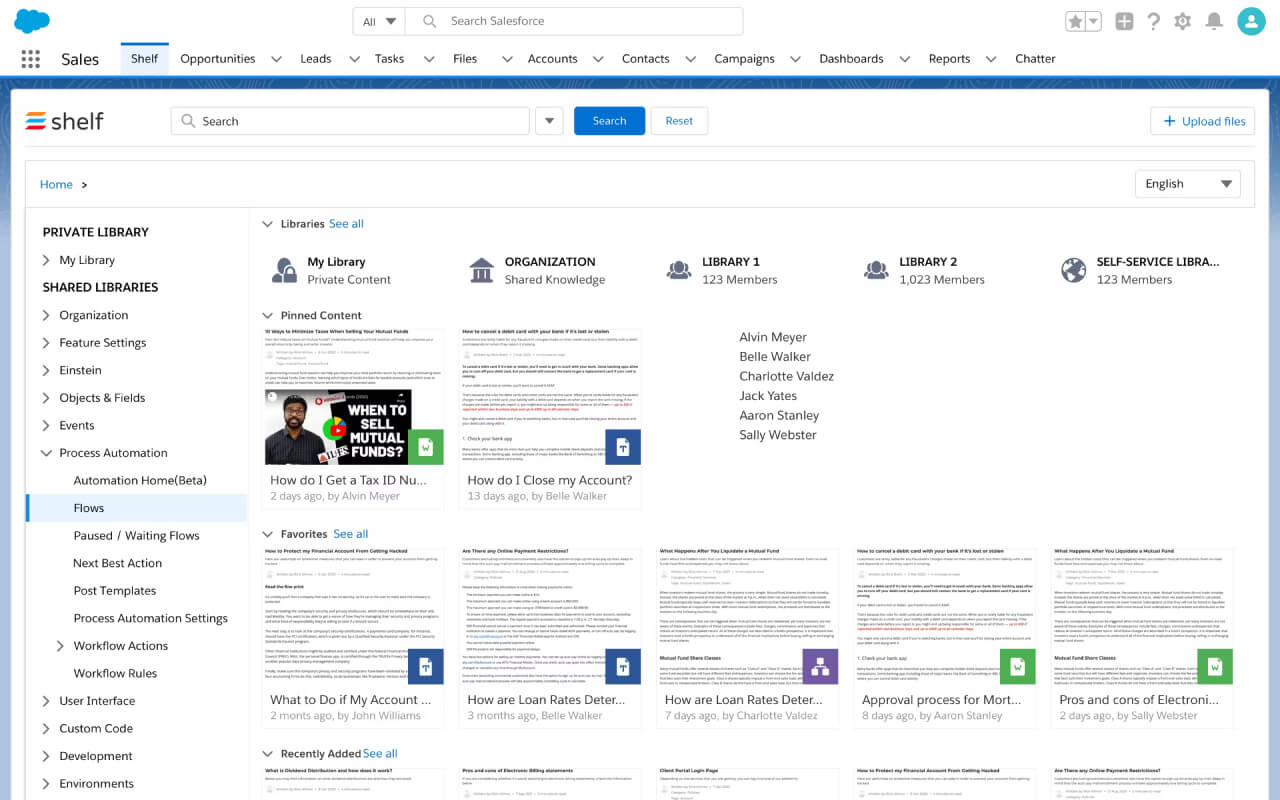Click See all next to Favorites

(350, 534)
